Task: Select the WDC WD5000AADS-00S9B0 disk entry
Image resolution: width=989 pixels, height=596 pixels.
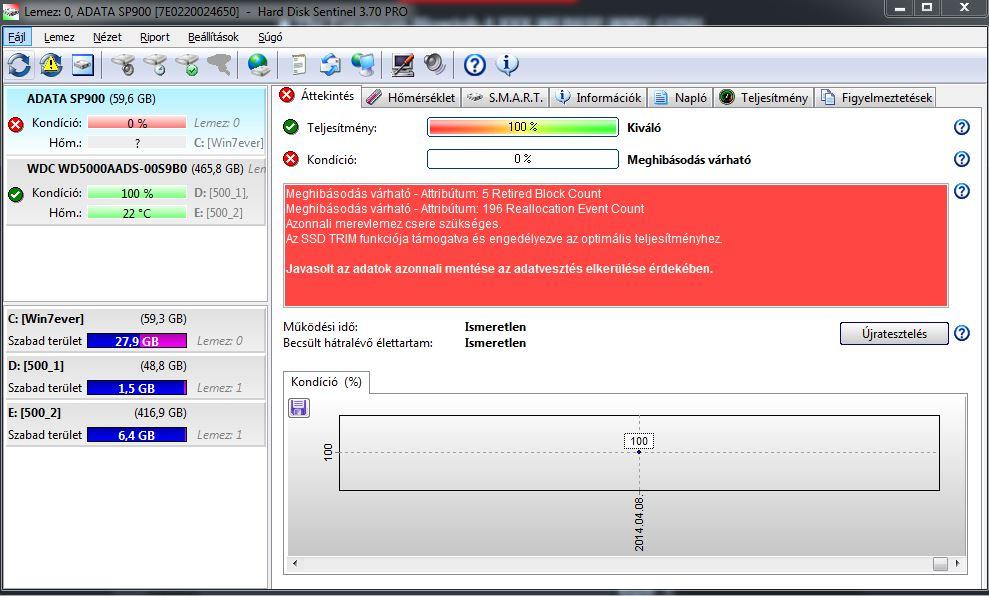Action: [136, 191]
